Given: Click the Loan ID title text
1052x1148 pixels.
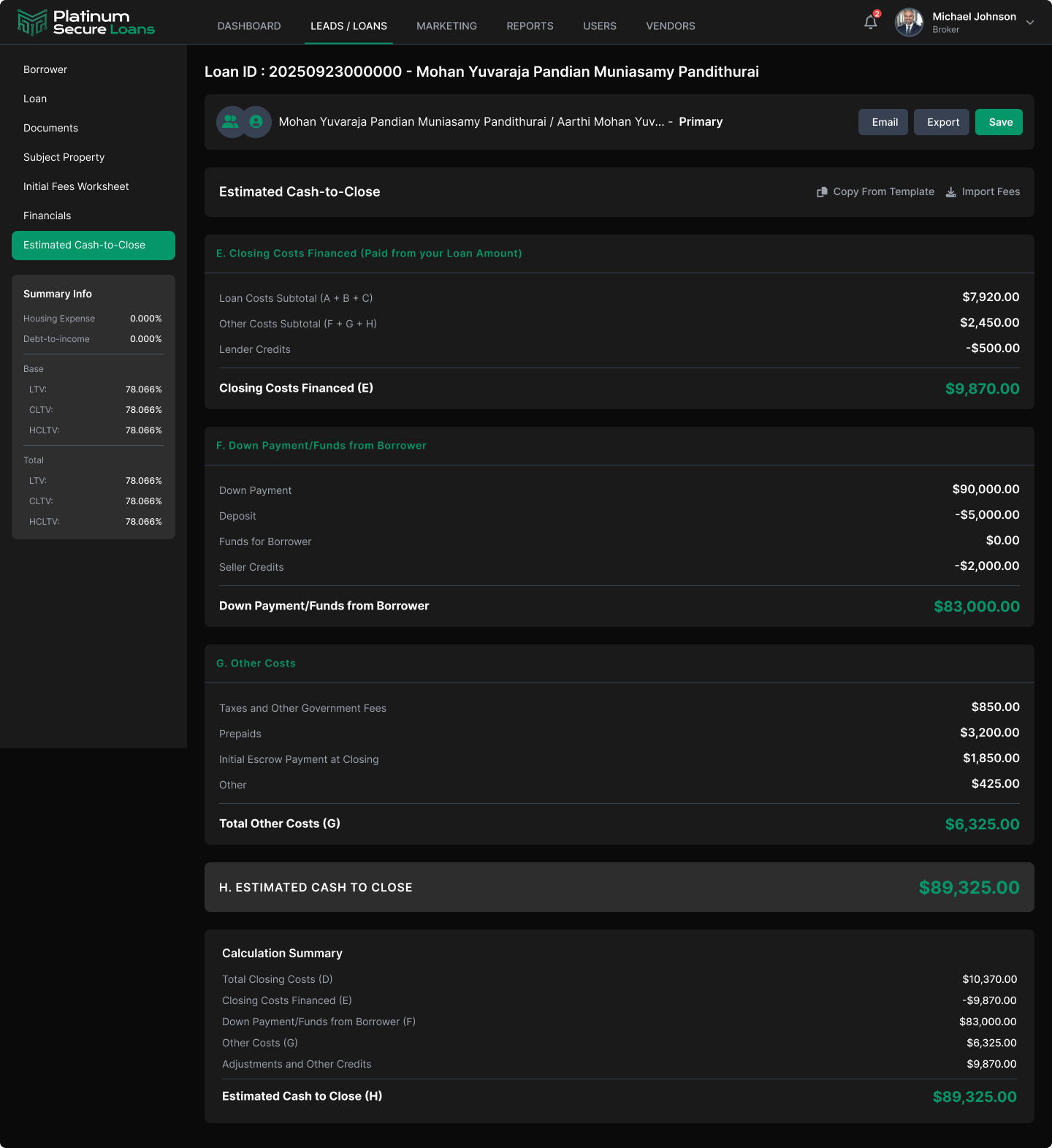Looking at the screenshot, I should (x=481, y=72).
